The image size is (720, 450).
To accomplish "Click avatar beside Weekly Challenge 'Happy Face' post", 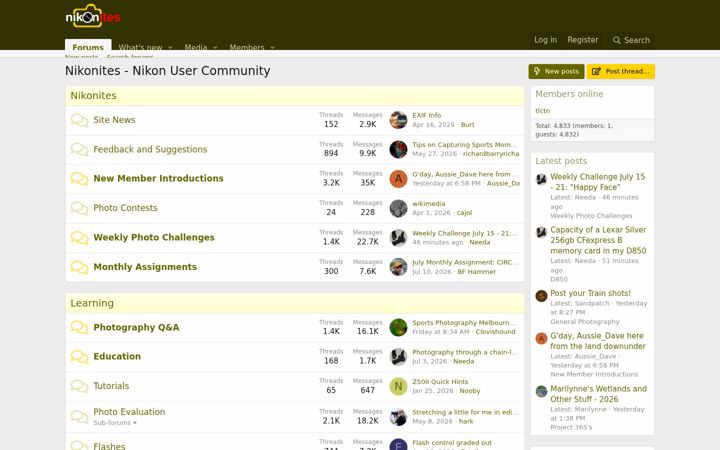I will click(x=541, y=179).
